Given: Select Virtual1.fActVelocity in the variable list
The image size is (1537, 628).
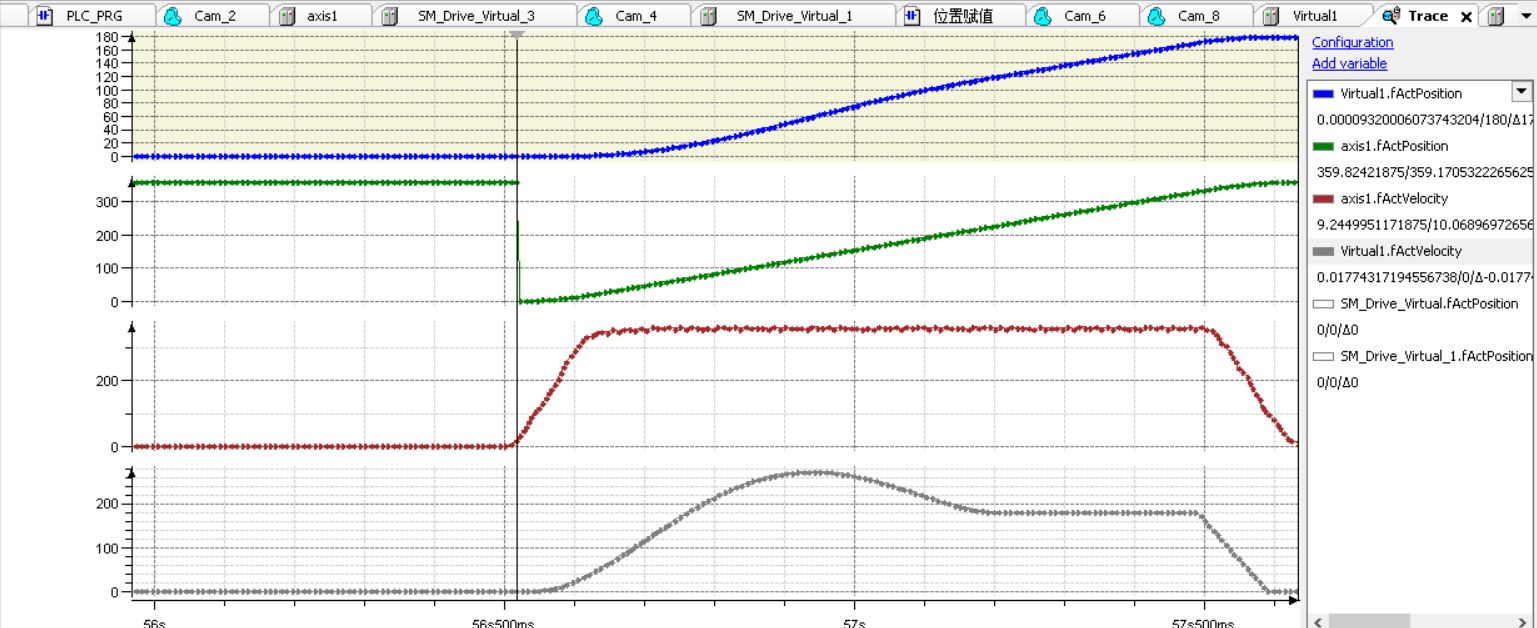Looking at the screenshot, I should click(x=1401, y=251).
